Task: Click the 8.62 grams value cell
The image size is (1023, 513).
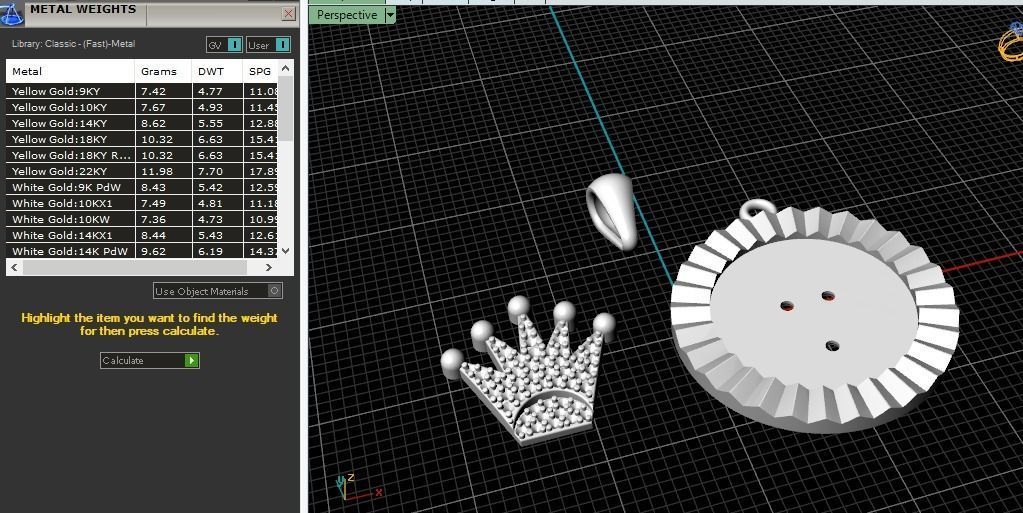Action: 164,123
